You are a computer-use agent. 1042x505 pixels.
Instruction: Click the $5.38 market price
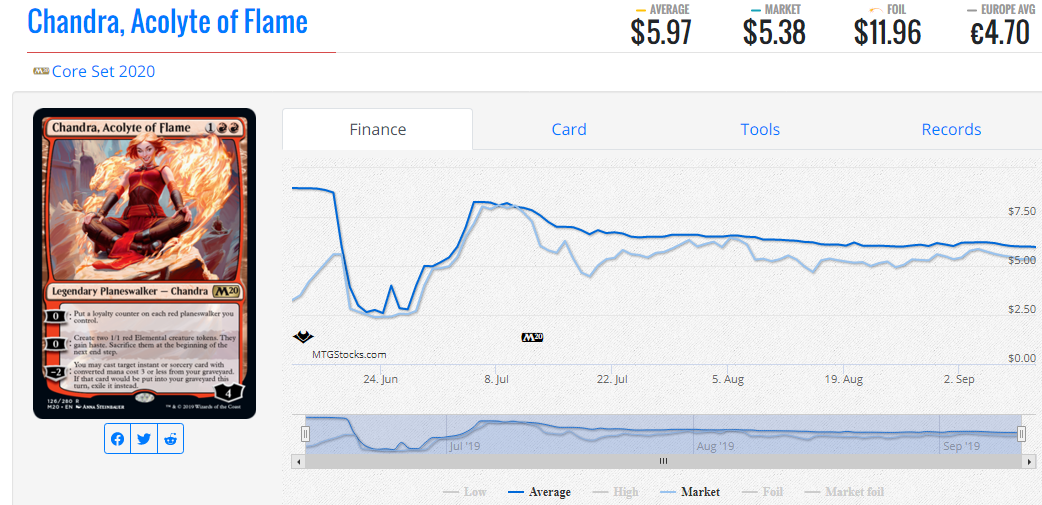[x=774, y=33]
